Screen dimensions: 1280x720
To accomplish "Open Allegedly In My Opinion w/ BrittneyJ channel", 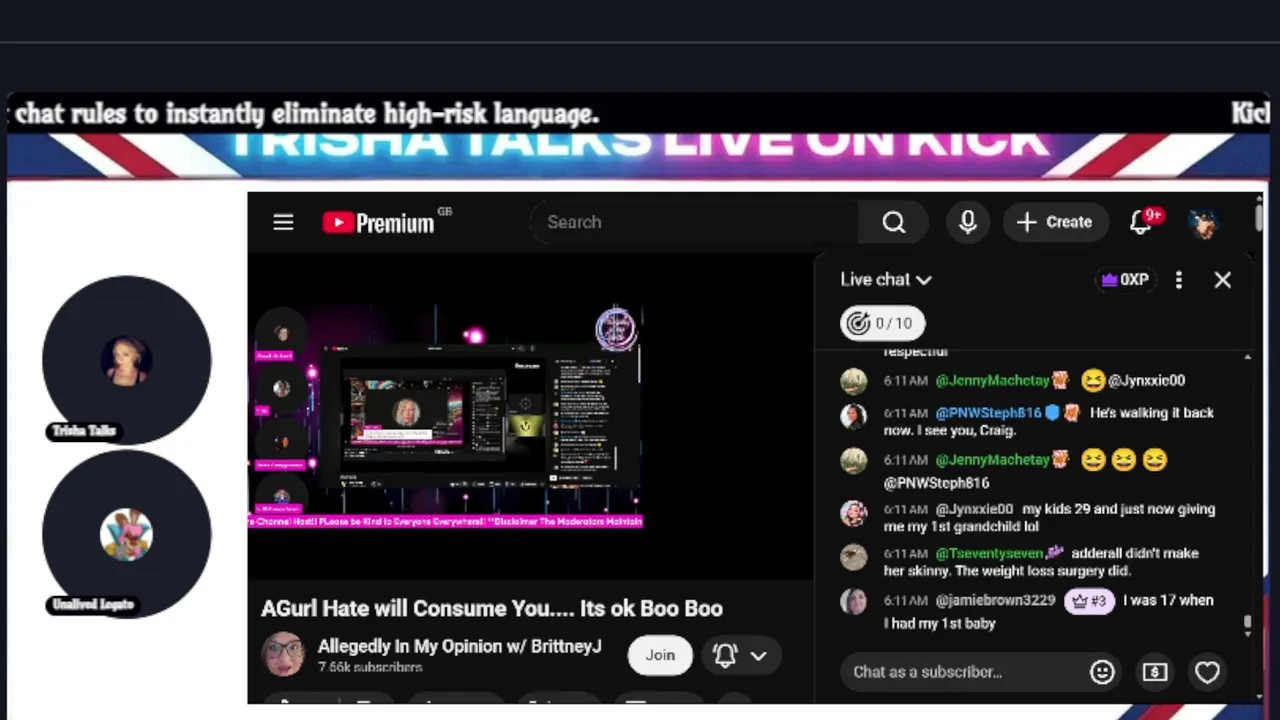I will 459,646.
